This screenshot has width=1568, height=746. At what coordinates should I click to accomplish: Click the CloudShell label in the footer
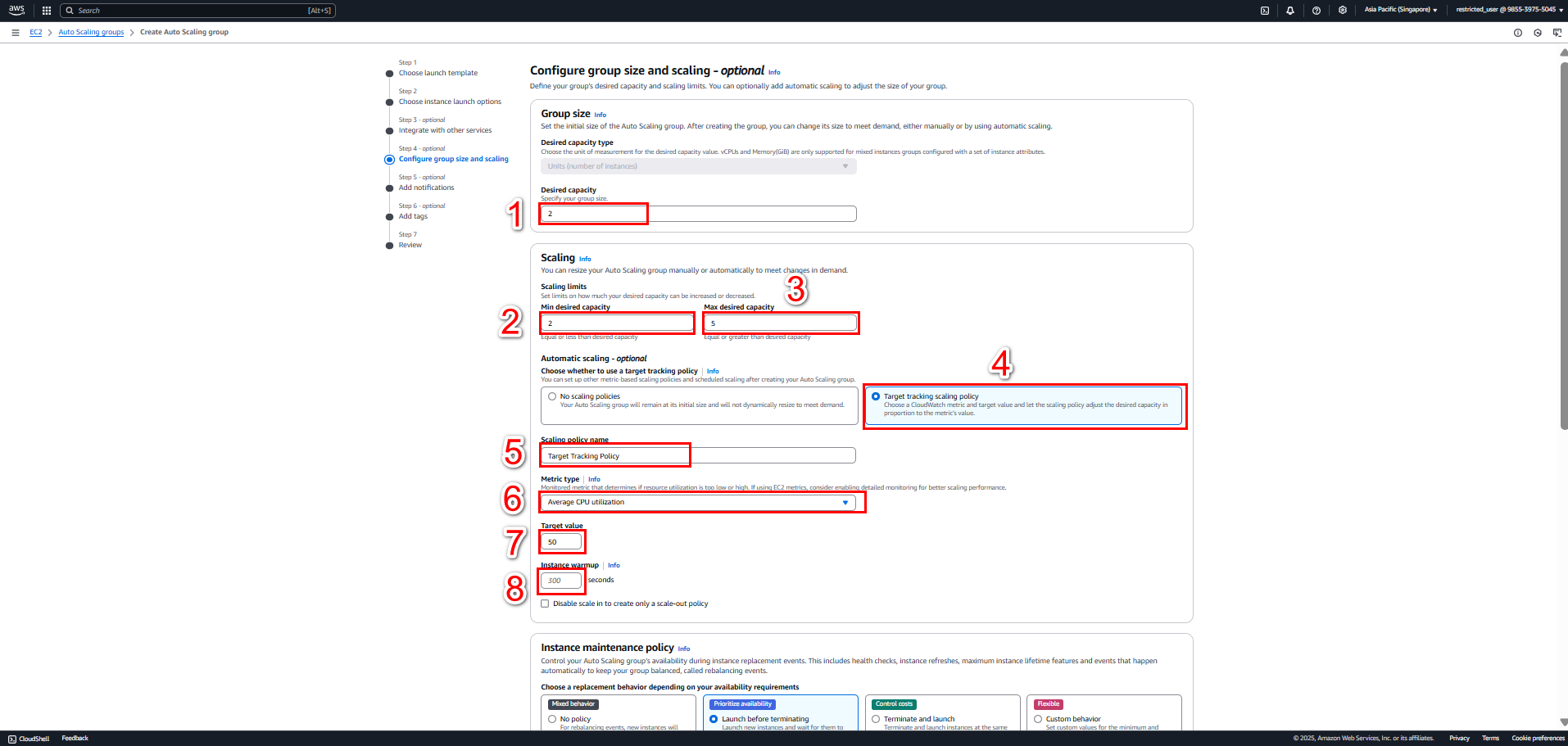point(34,739)
